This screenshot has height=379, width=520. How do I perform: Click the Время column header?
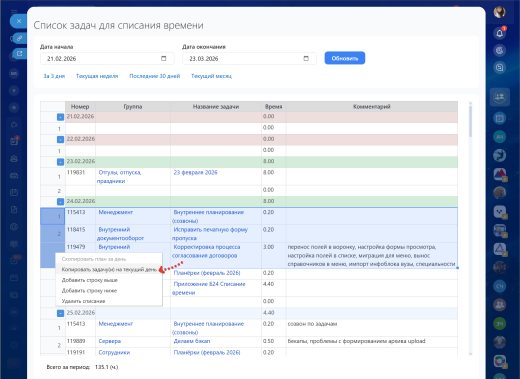(x=274, y=107)
